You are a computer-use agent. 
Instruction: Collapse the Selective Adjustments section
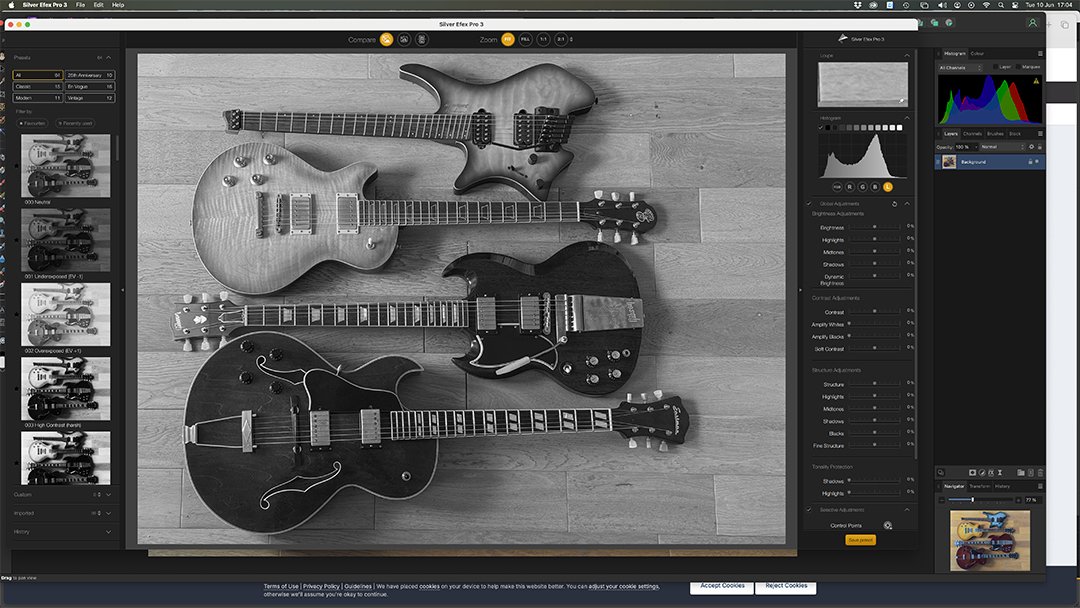point(906,510)
